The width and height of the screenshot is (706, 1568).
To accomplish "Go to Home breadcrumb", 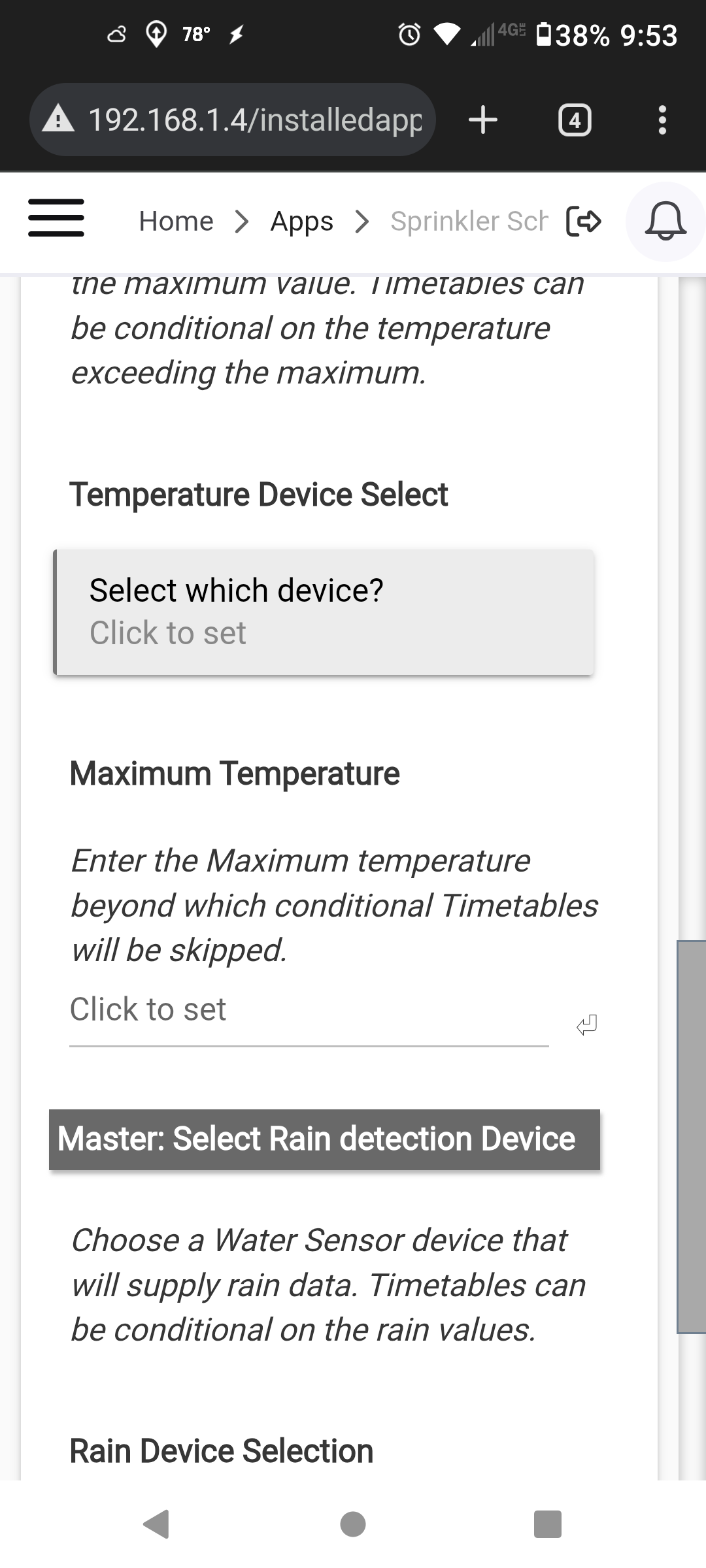I will pos(176,221).
